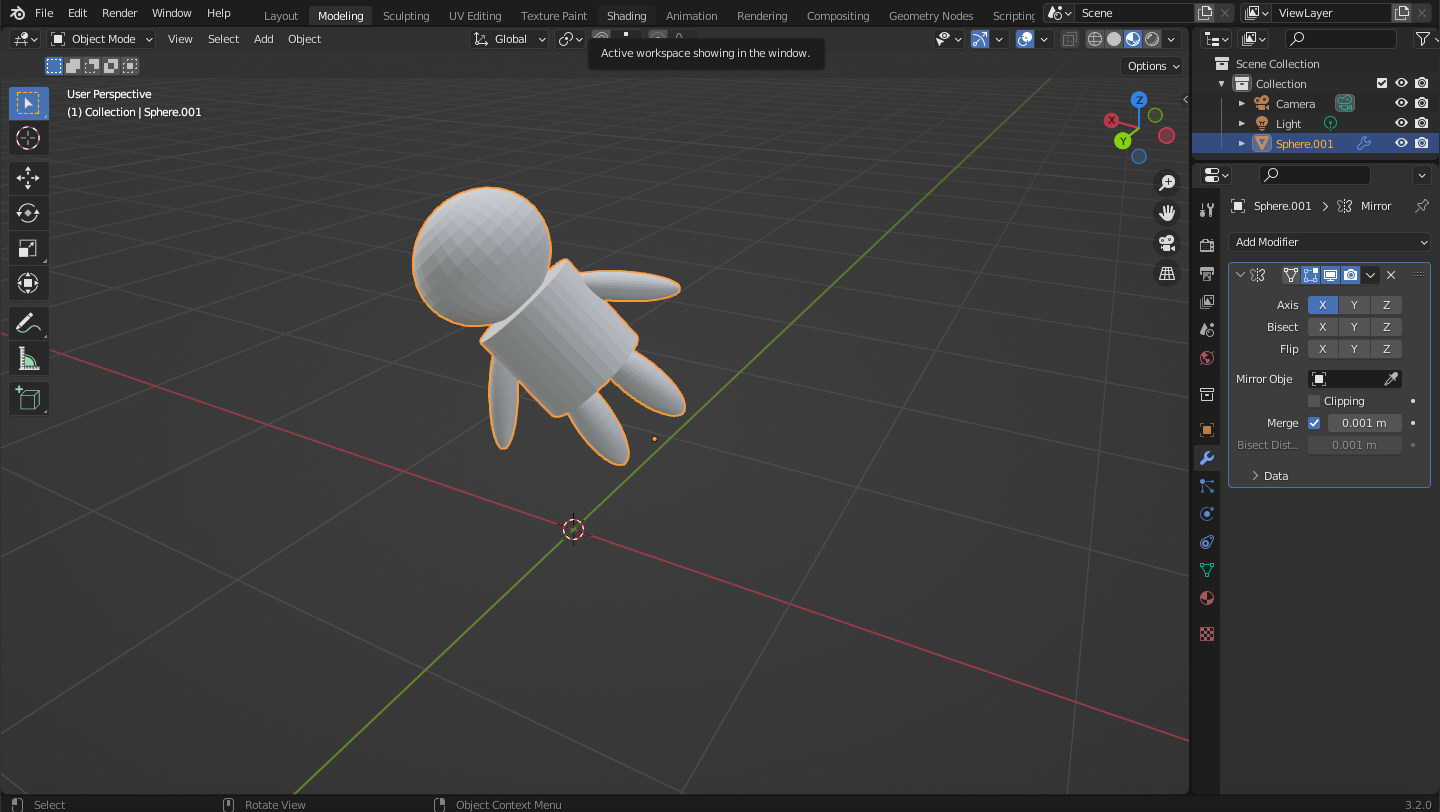This screenshot has height=812, width=1440.
Task: Expand the Sphere.001 tree item arrow
Action: (x=1242, y=143)
